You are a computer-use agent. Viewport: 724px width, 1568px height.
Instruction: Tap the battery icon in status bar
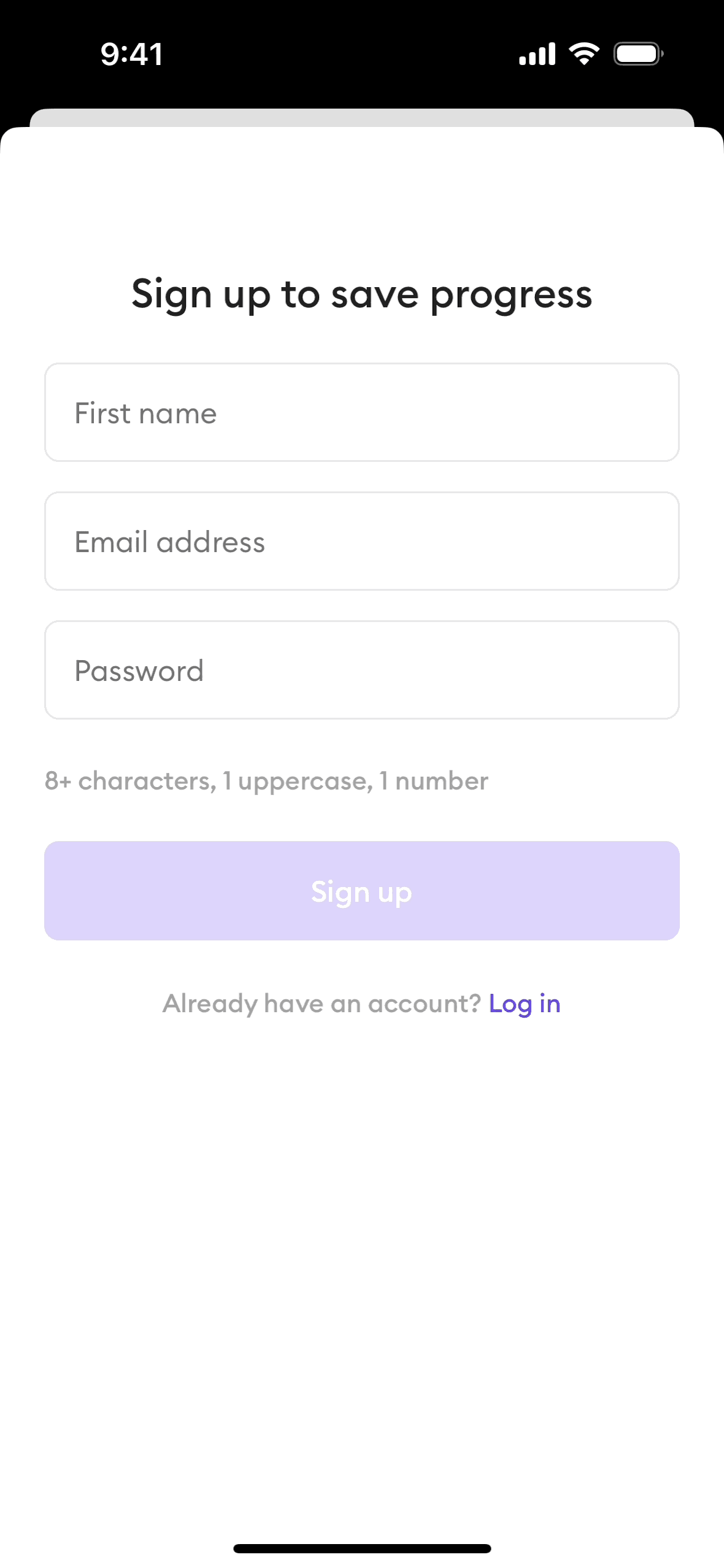[x=638, y=54]
